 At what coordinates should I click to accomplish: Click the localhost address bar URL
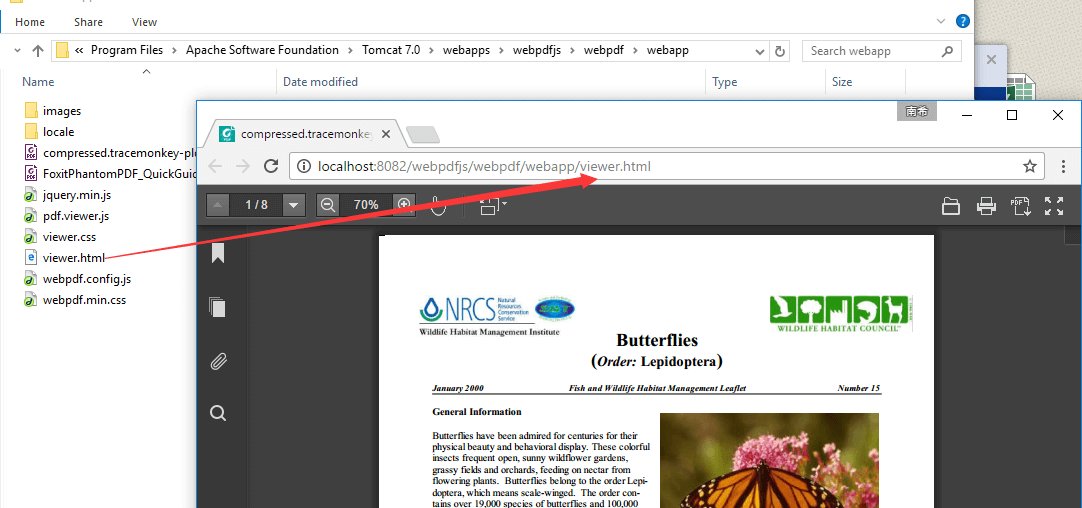pyautogui.click(x=484, y=166)
